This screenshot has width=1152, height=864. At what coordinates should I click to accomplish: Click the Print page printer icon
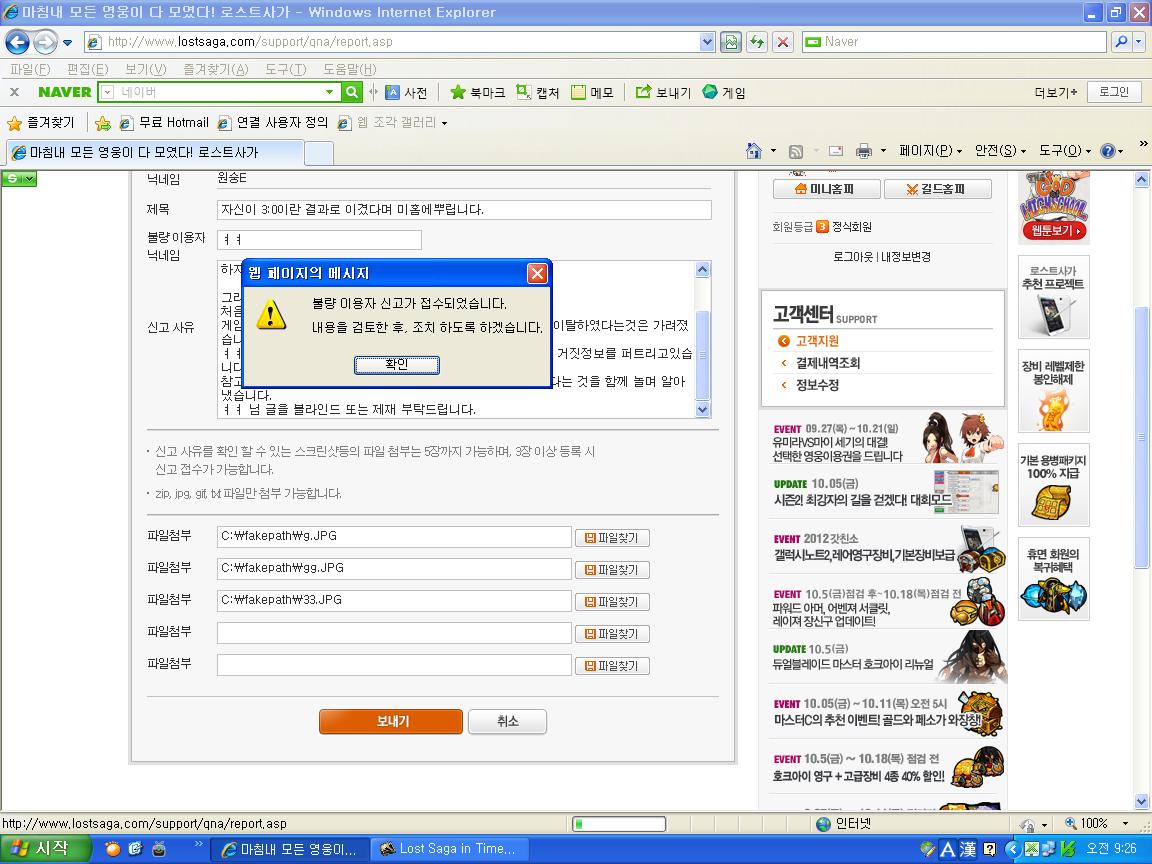point(864,151)
